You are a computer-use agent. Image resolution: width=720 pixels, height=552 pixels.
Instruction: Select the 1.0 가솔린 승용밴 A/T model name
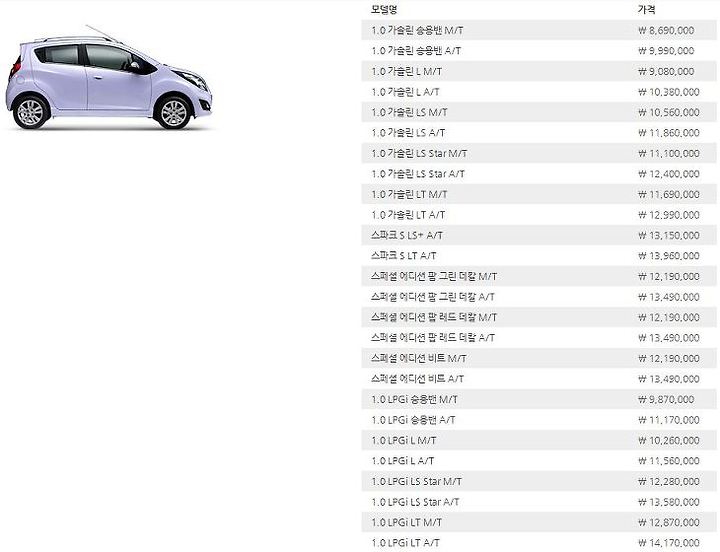pyautogui.click(x=416, y=51)
